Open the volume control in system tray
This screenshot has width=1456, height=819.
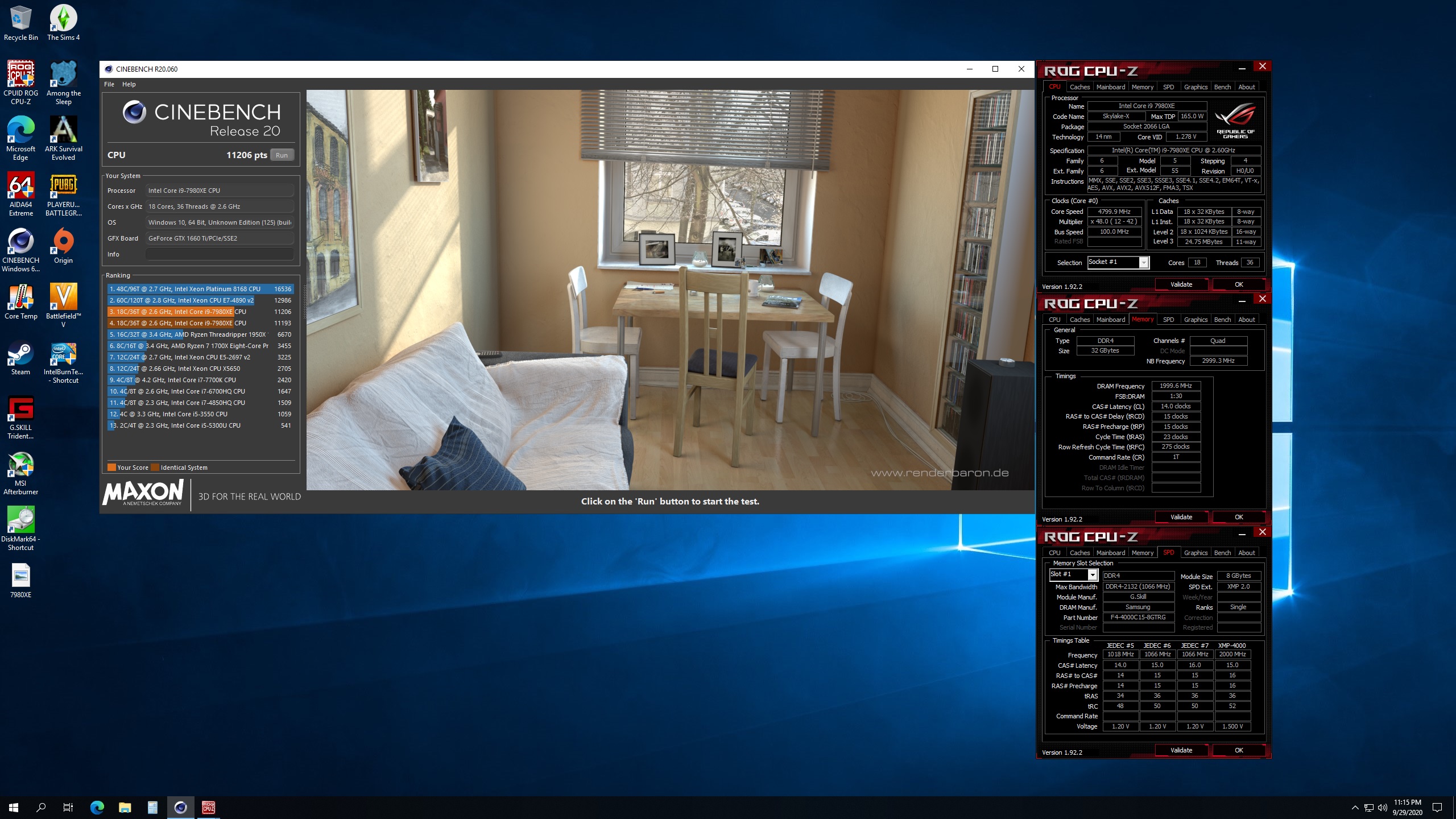[1383, 808]
